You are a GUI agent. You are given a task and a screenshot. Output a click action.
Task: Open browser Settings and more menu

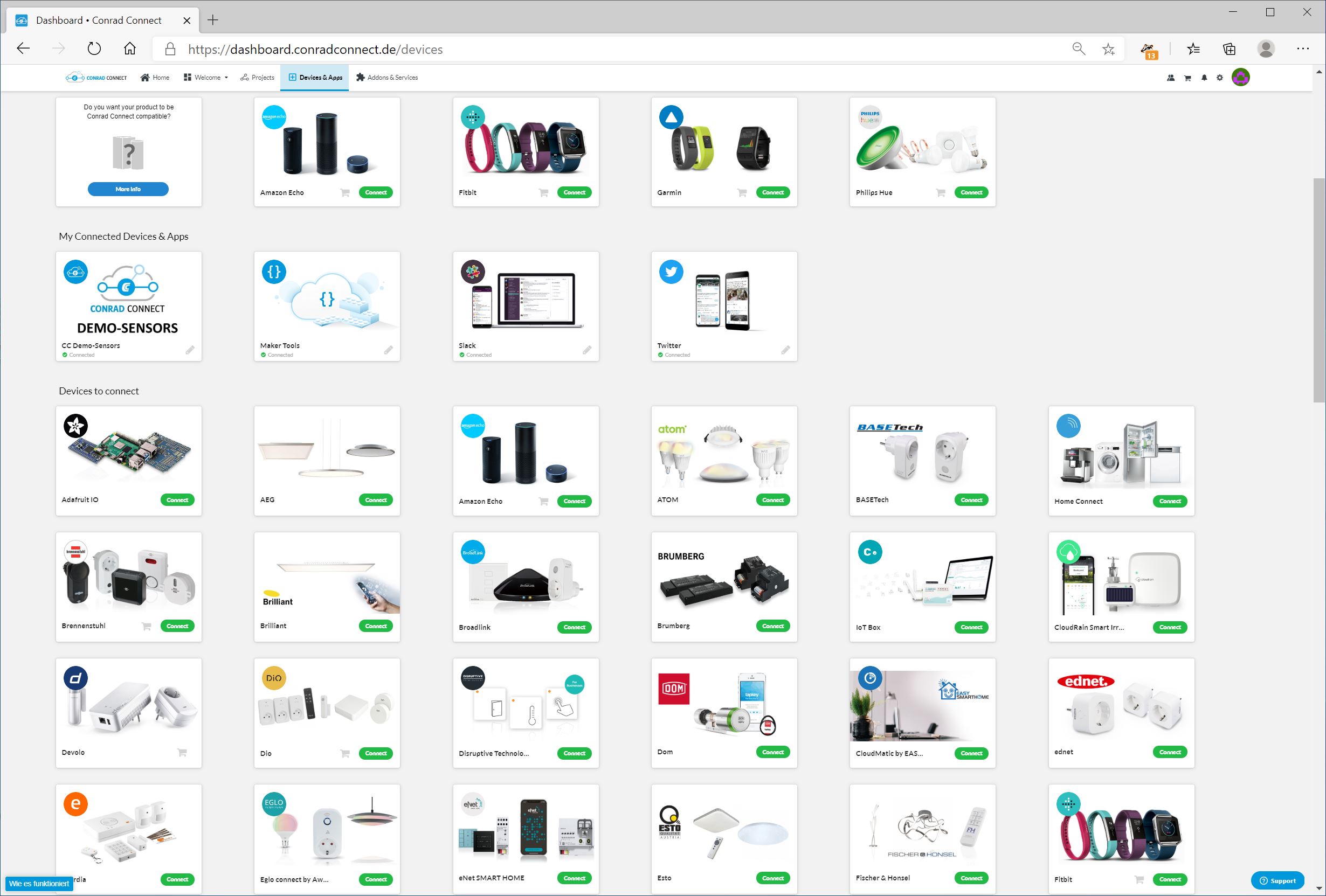point(1303,49)
